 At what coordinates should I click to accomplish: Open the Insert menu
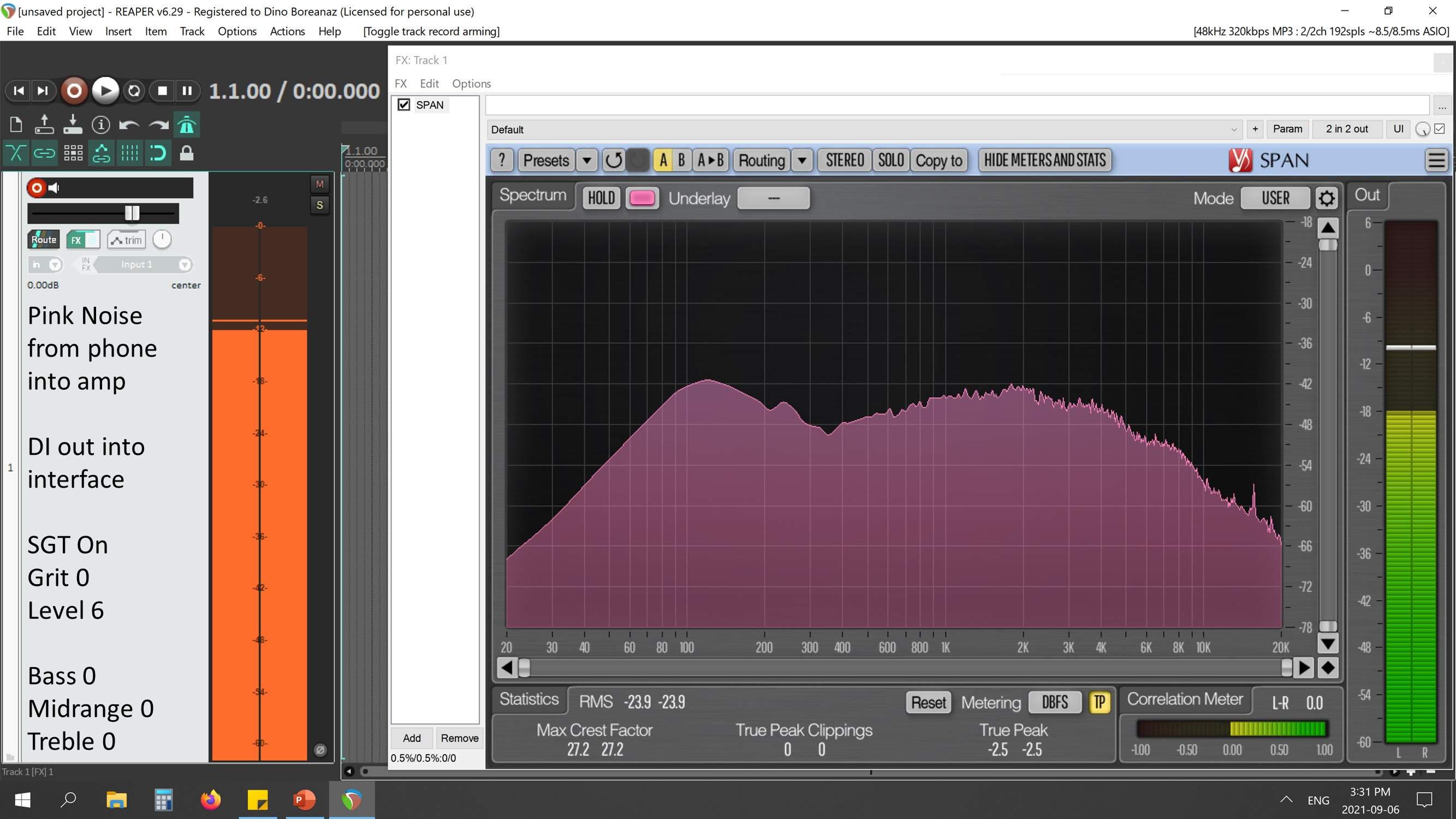[x=118, y=32]
